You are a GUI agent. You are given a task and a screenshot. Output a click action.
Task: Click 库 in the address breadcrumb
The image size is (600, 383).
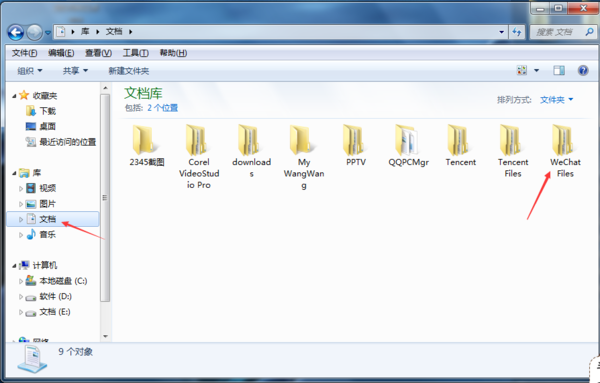click(85, 31)
